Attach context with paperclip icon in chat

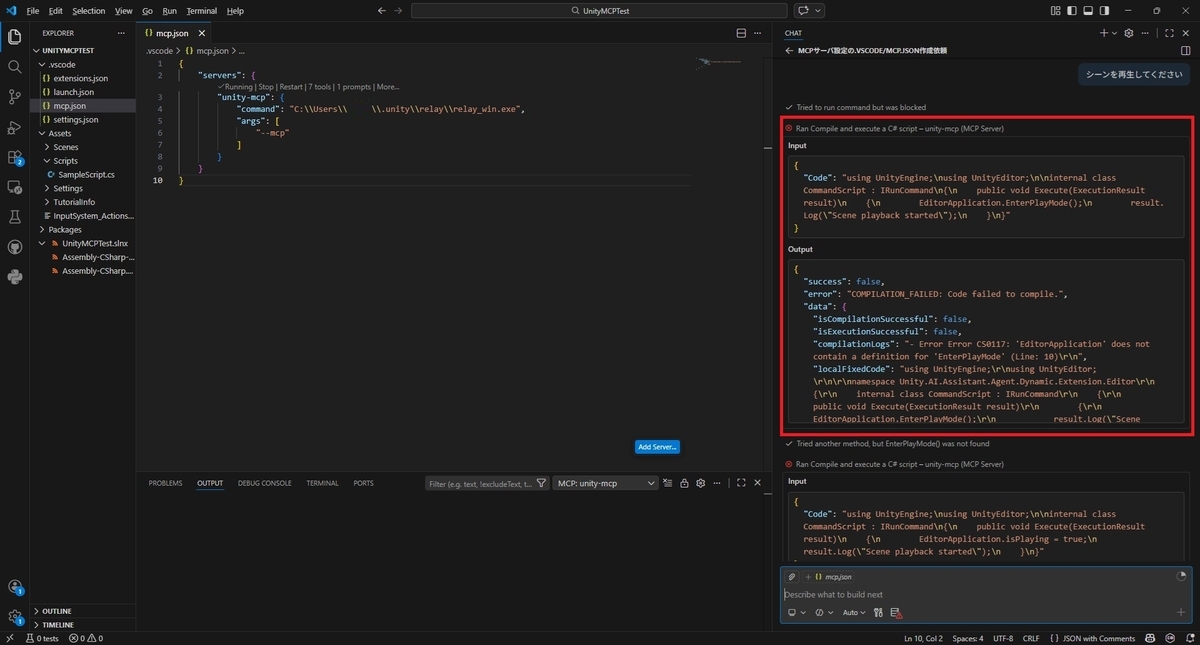(x=792, y=577)
